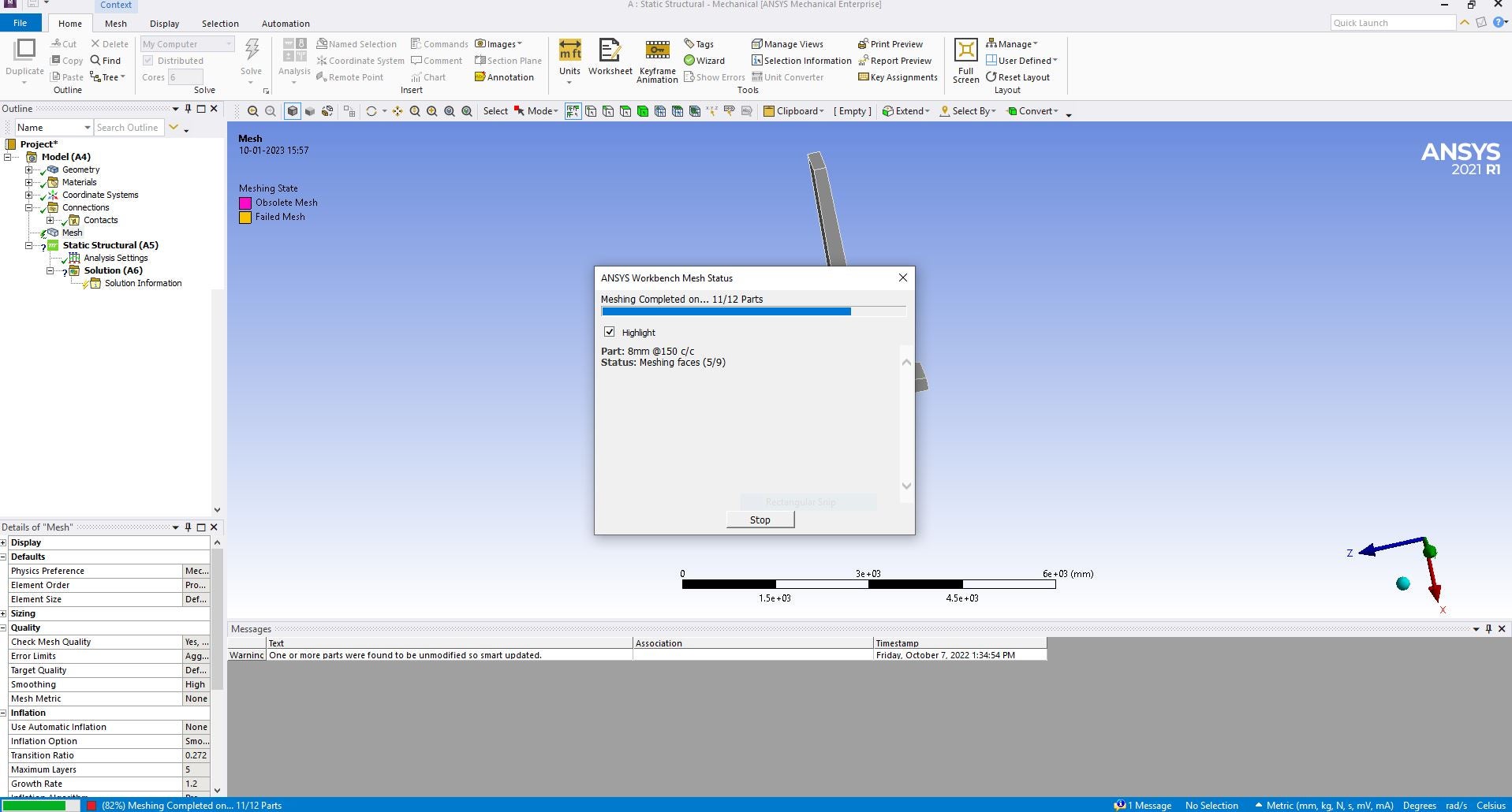Click Print Preview
Viewport: 1512px width, 812px height.
point(890,44)
